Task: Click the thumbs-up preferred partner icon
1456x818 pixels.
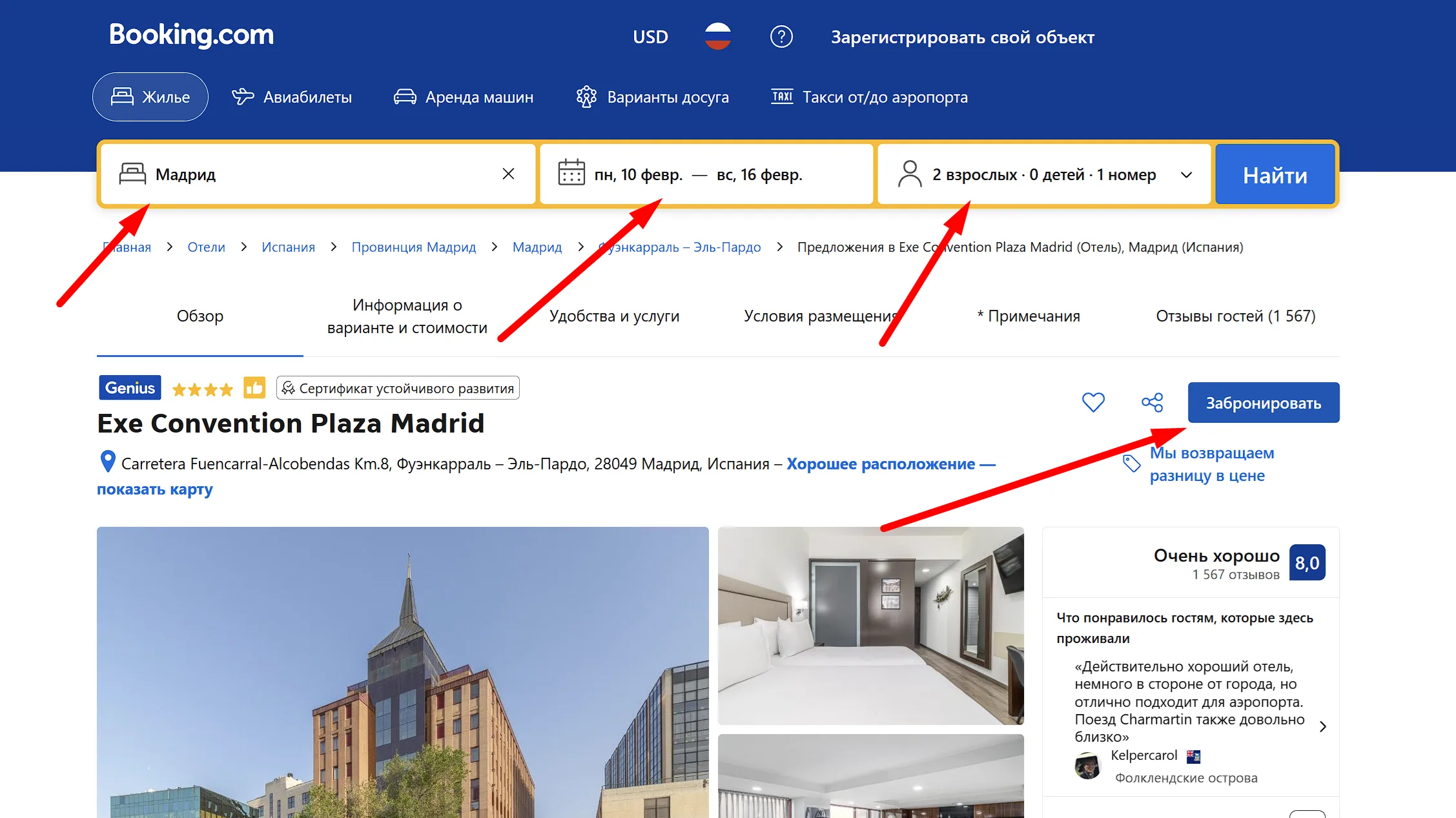Action: pos(254,388)
